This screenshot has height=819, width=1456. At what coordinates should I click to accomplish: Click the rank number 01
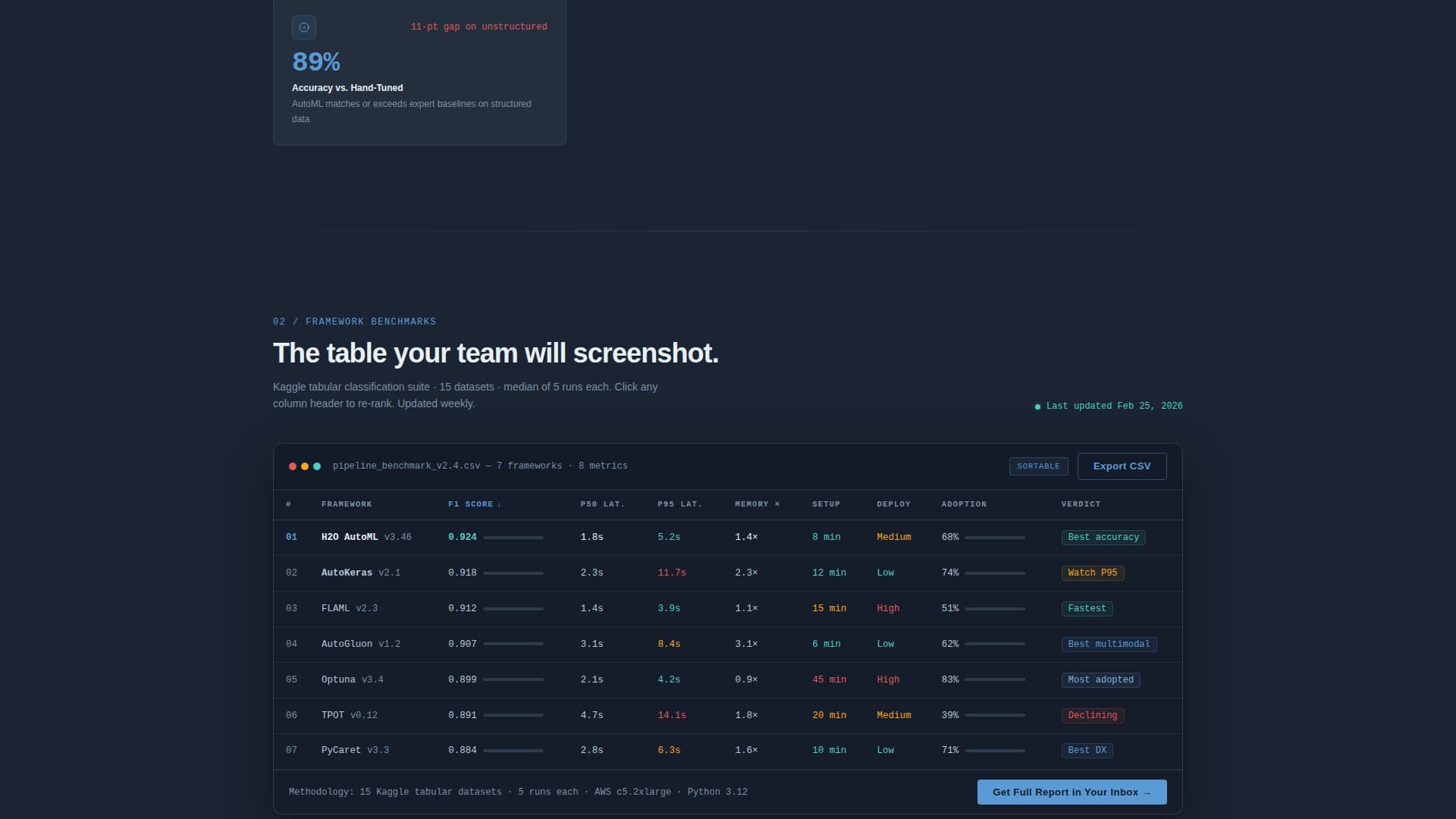[x=291, y=538]
